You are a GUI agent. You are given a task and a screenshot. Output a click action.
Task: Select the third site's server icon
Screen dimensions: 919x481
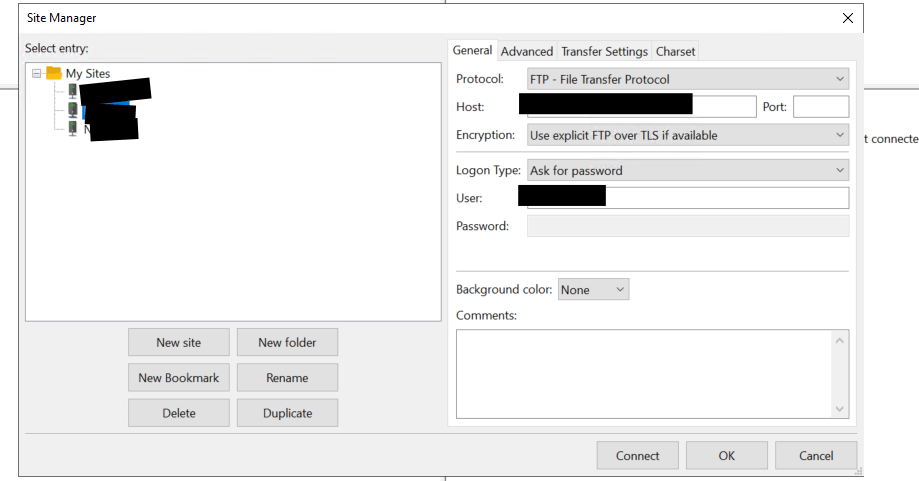click(x=73, y=128)
